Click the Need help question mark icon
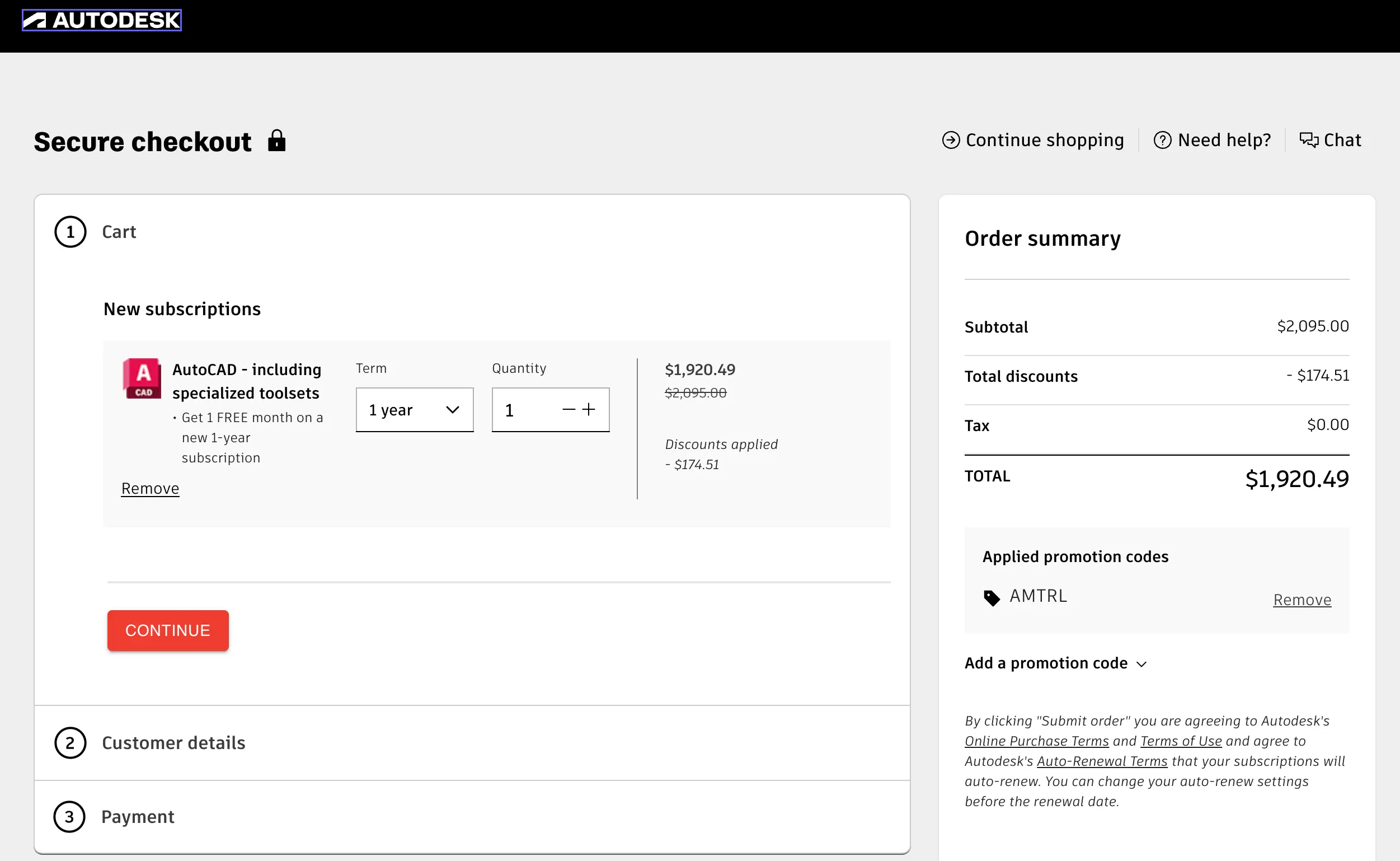Screen dimensions: 1400x861 pos(1162,140)
